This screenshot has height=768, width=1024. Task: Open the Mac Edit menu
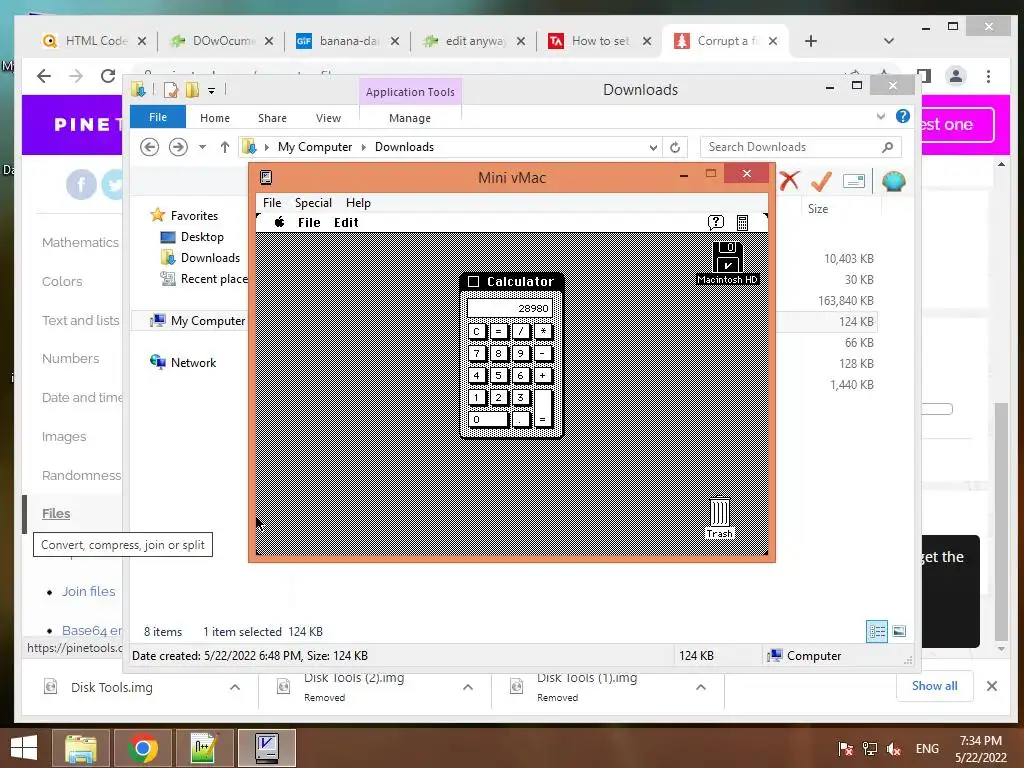(x=346, y=222)
